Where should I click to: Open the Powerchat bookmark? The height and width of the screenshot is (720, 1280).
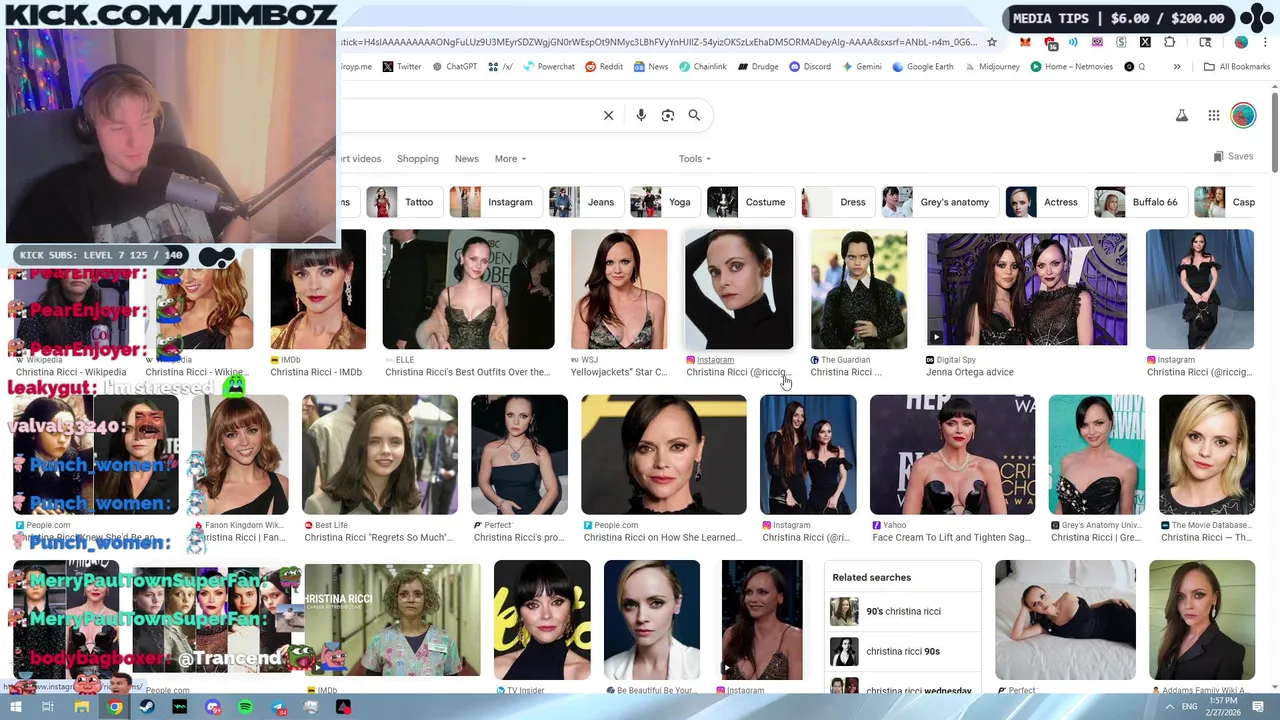pyautogui.click(x=548, y=67)
